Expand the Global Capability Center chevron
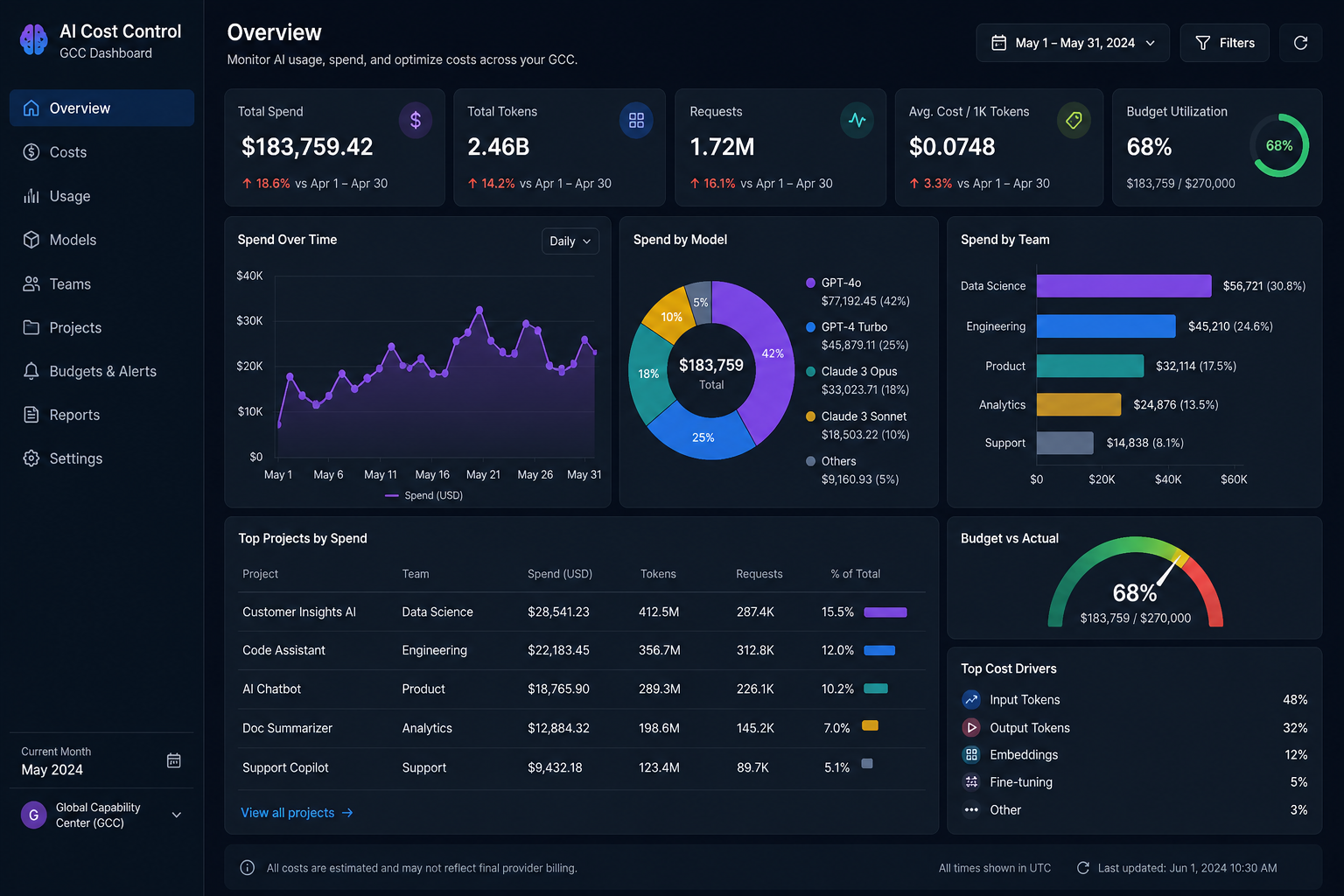Image resolution: width=1344 pixels, height=896 pixels. tap(177, 815)
